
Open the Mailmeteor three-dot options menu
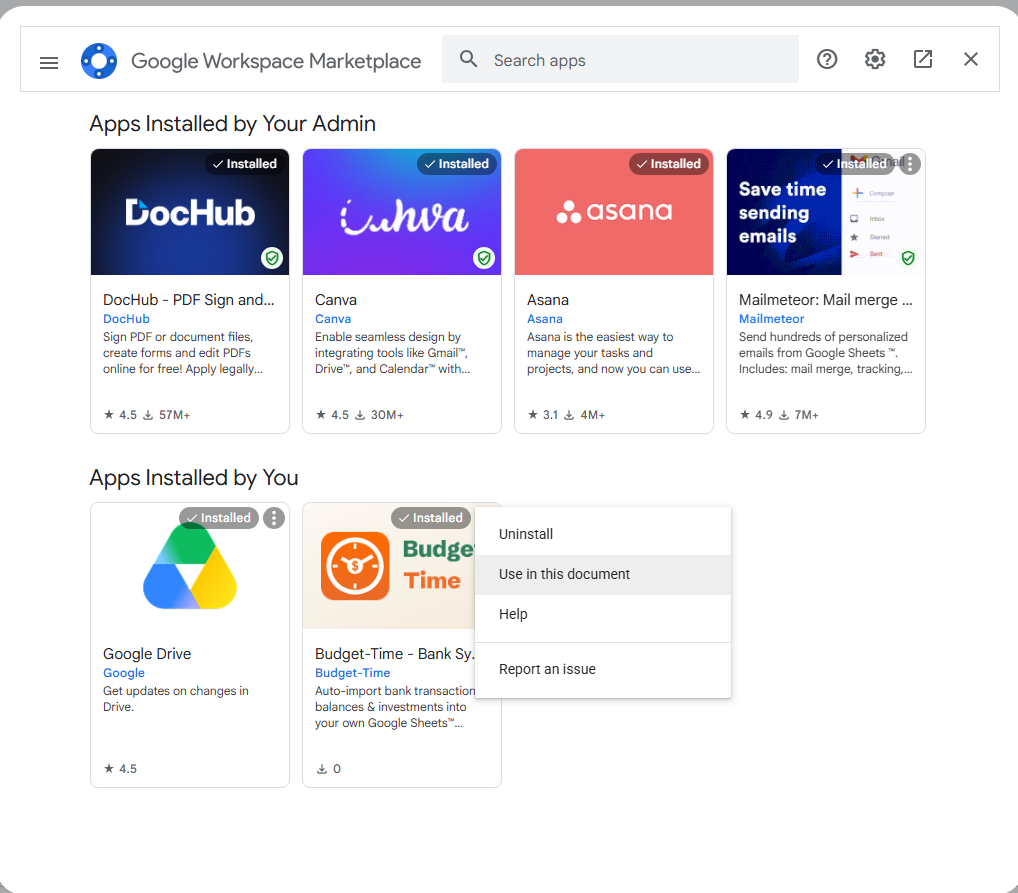tap(910, 164)
